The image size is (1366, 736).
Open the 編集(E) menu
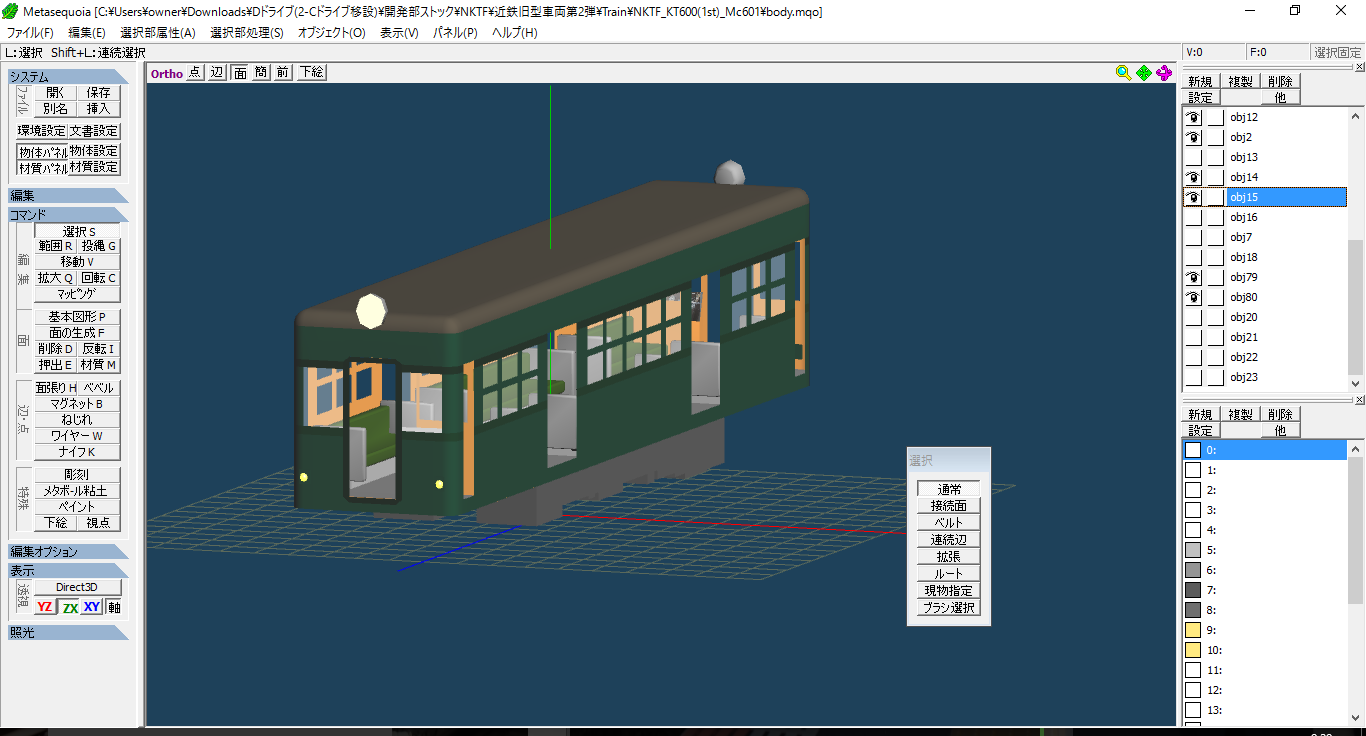coord(87,33)
